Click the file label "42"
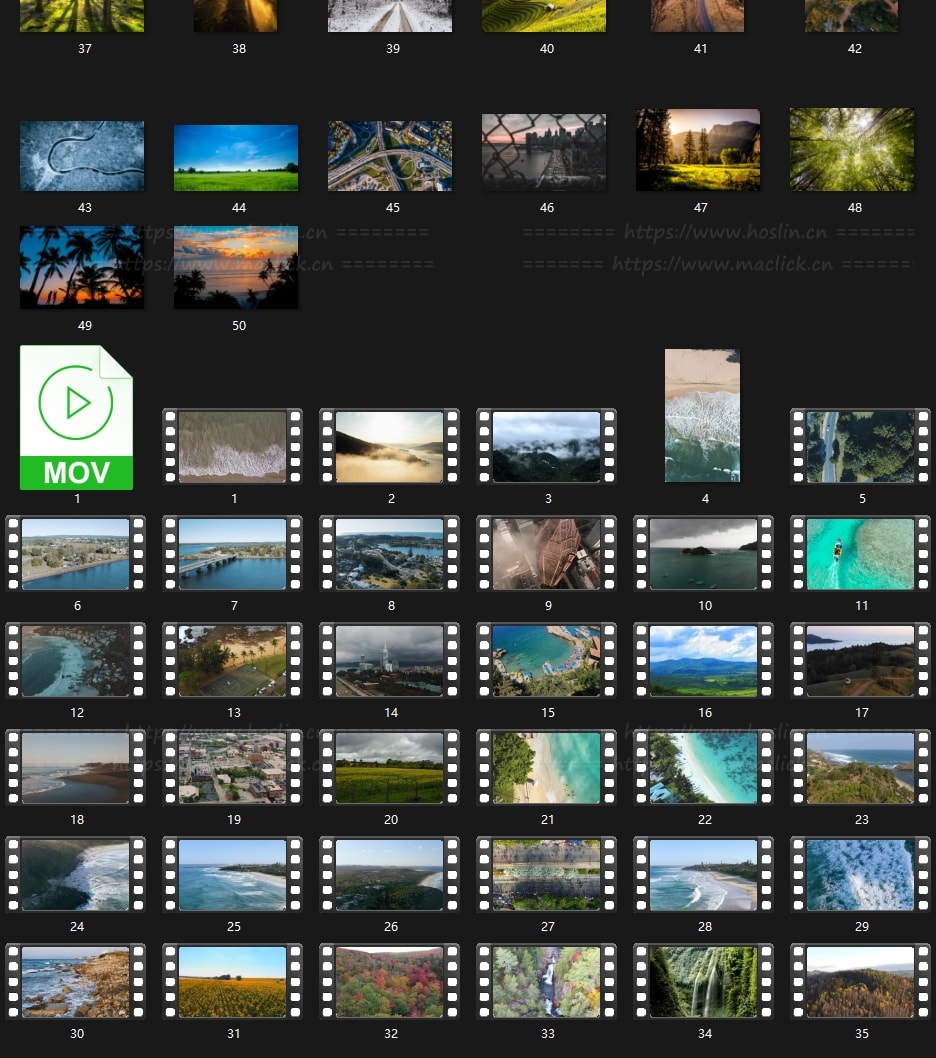 pos(854,49)
